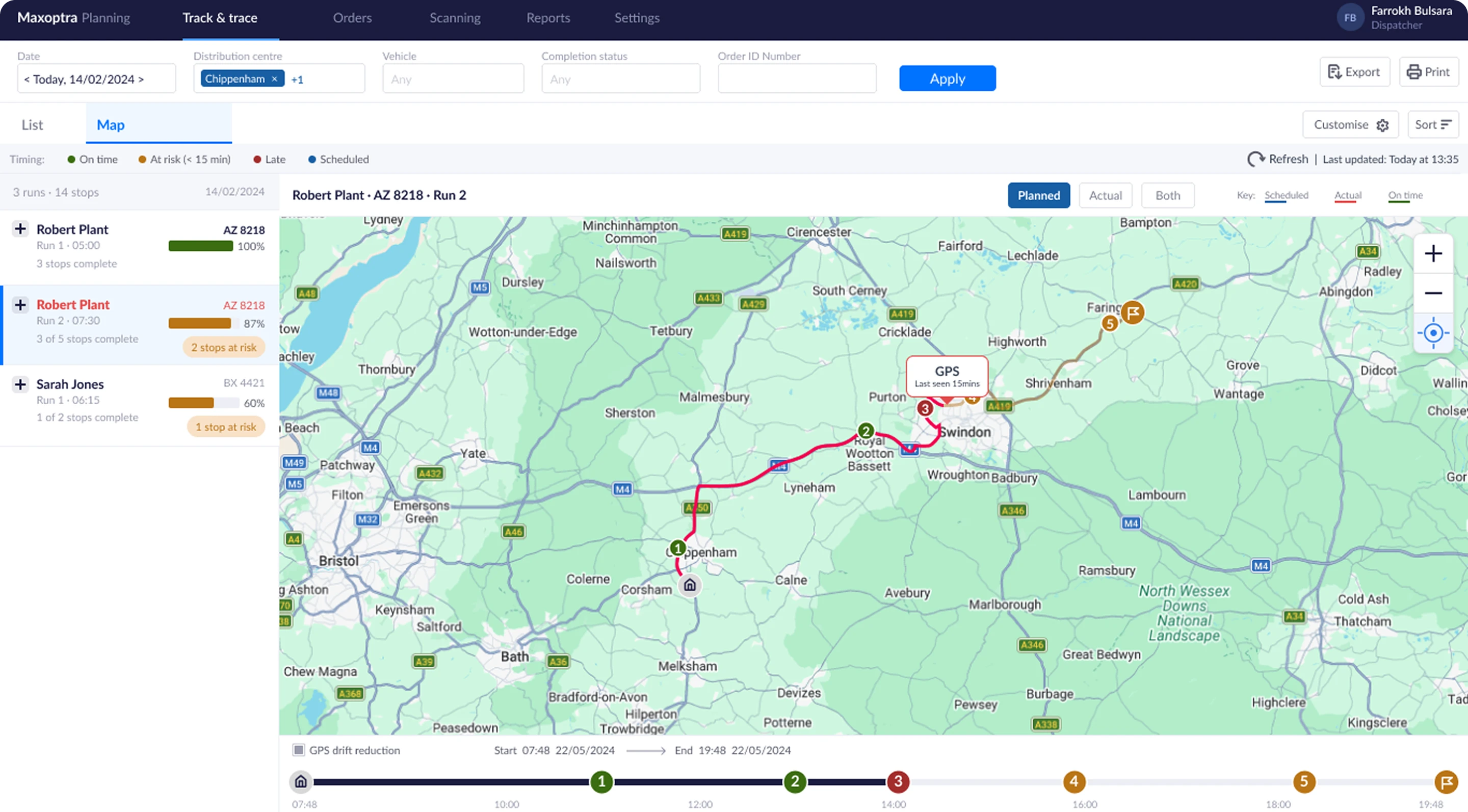Click the Actual key label

(x=1348, y=195)
